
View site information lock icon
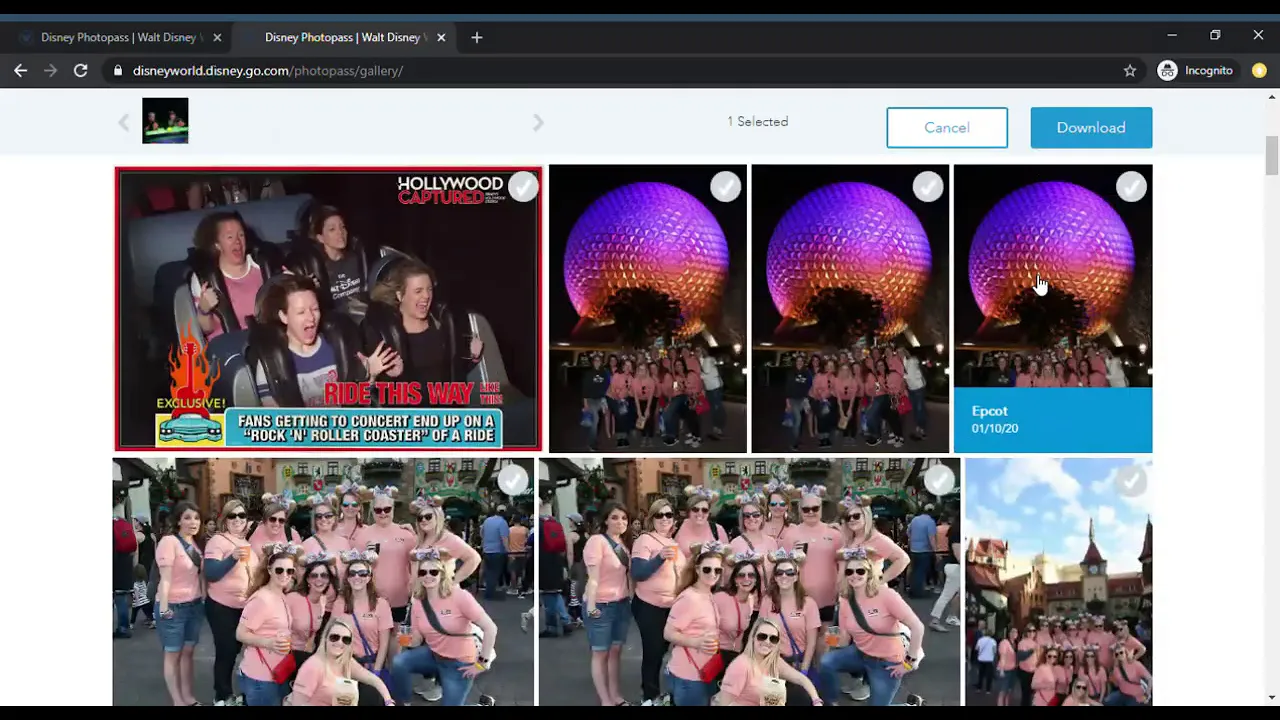point(118,71)
